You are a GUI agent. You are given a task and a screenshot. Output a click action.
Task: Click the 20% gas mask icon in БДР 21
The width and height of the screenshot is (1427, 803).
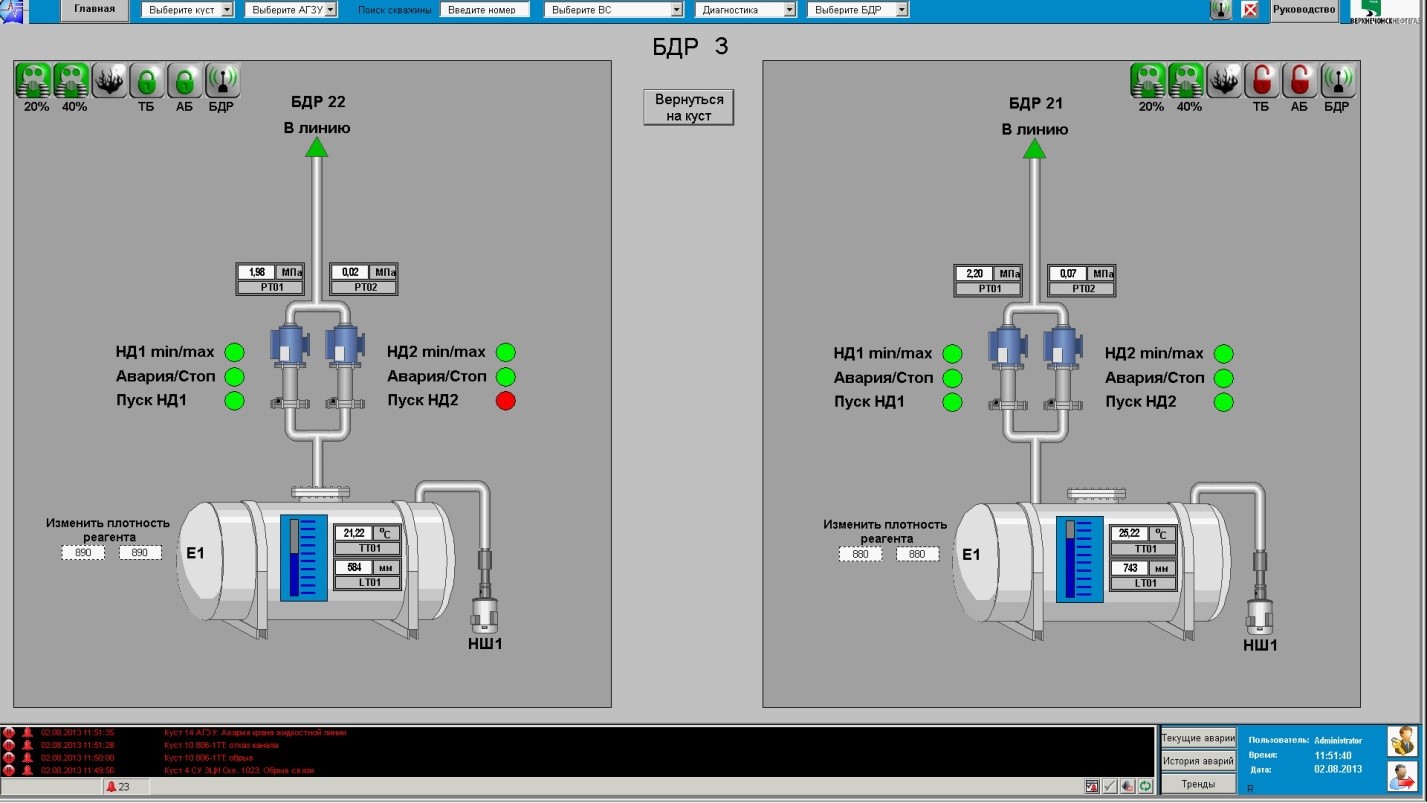coord(1150,80)
